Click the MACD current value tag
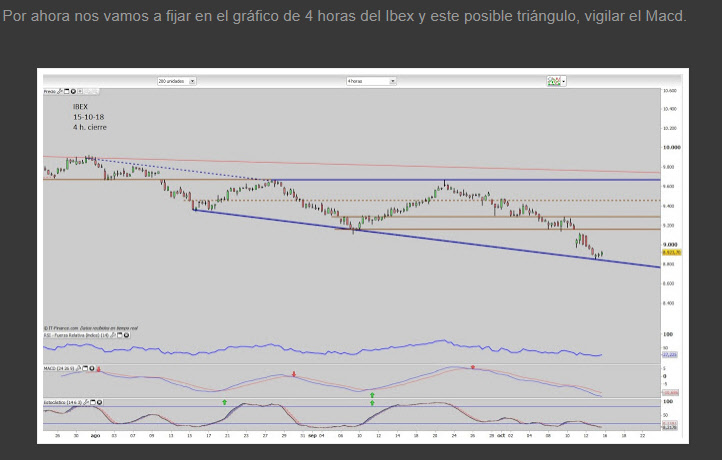This screenshot has height=460, width=722. click(670, 392)
